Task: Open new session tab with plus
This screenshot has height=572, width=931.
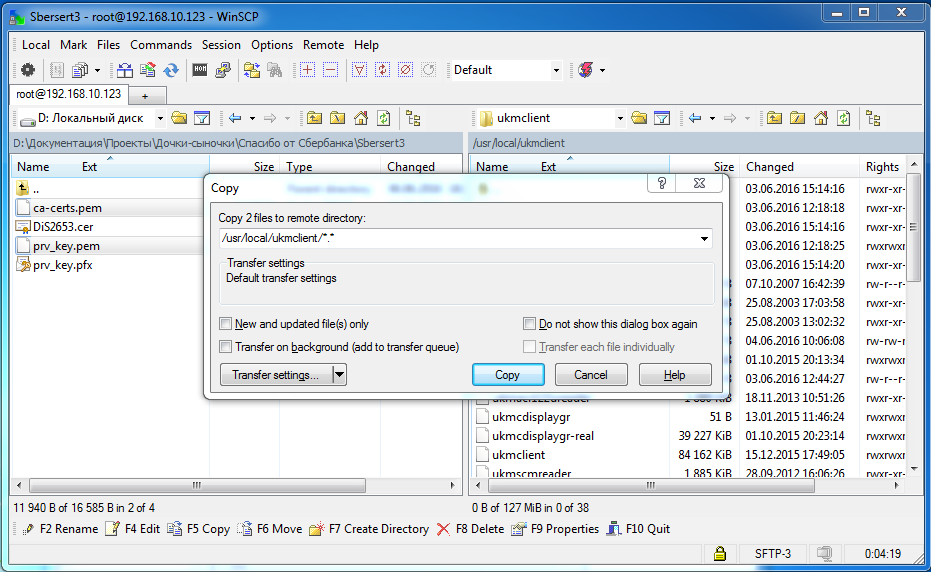Action: pos(145,96)
